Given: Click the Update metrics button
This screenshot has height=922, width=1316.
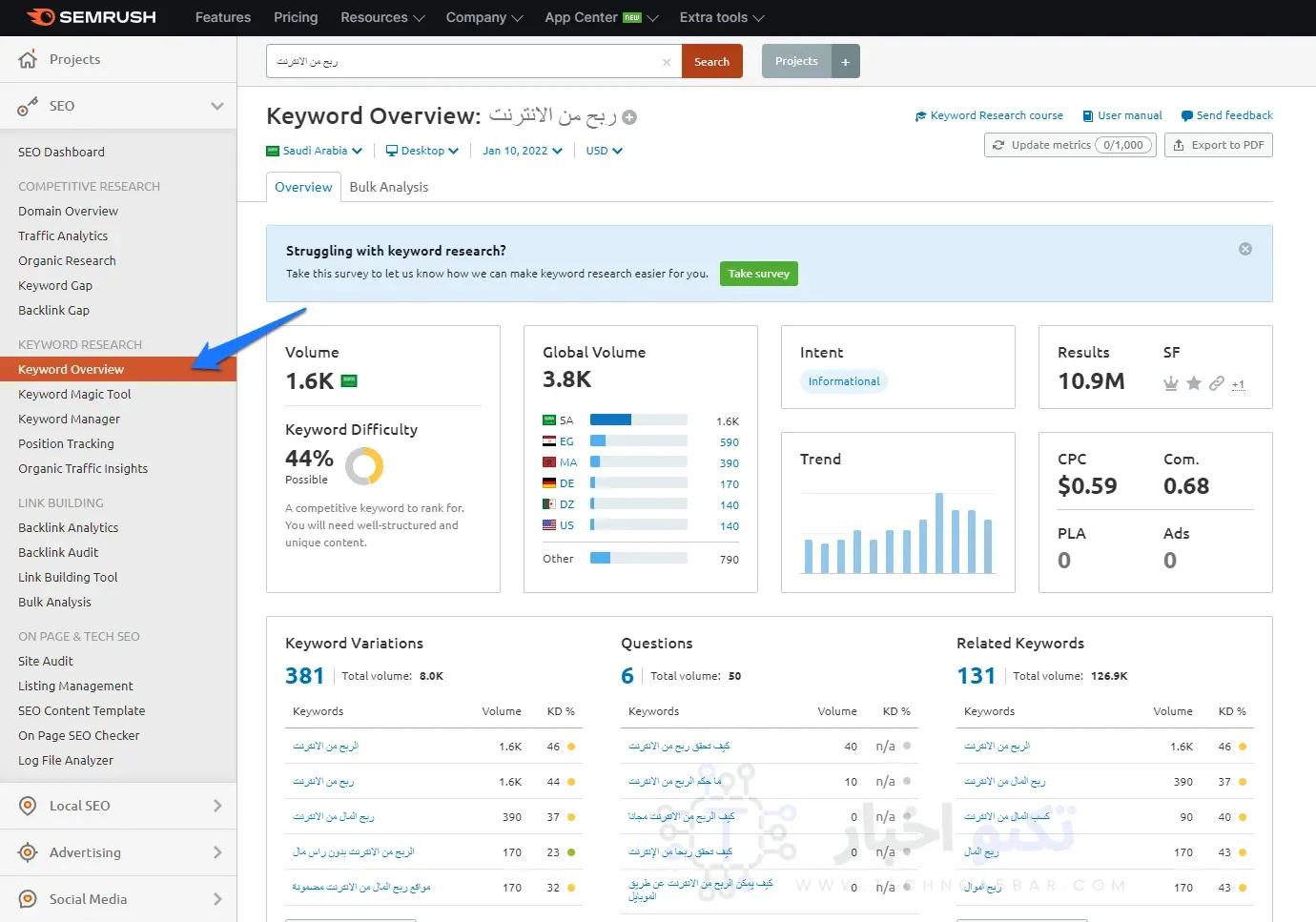Looking at the screenshot, I should 1070,145.
